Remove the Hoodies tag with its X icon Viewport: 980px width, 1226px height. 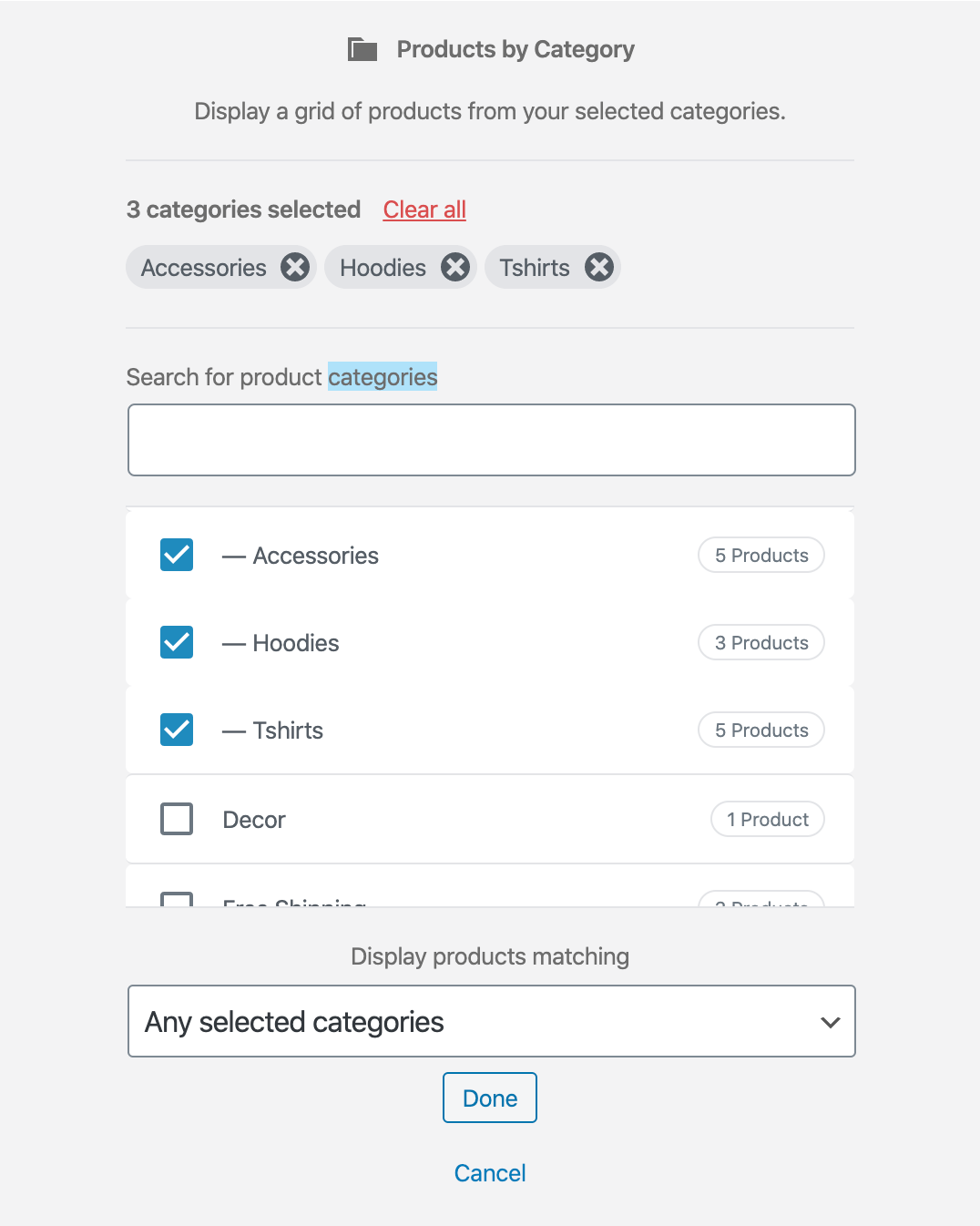coord(455,268)
